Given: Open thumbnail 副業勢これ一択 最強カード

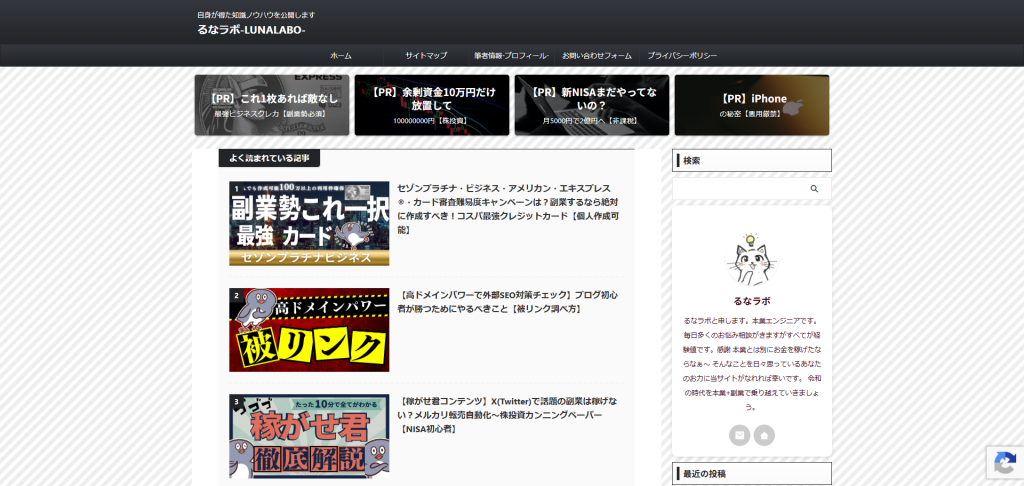Looking at the screenshot, I should (309, 223).
